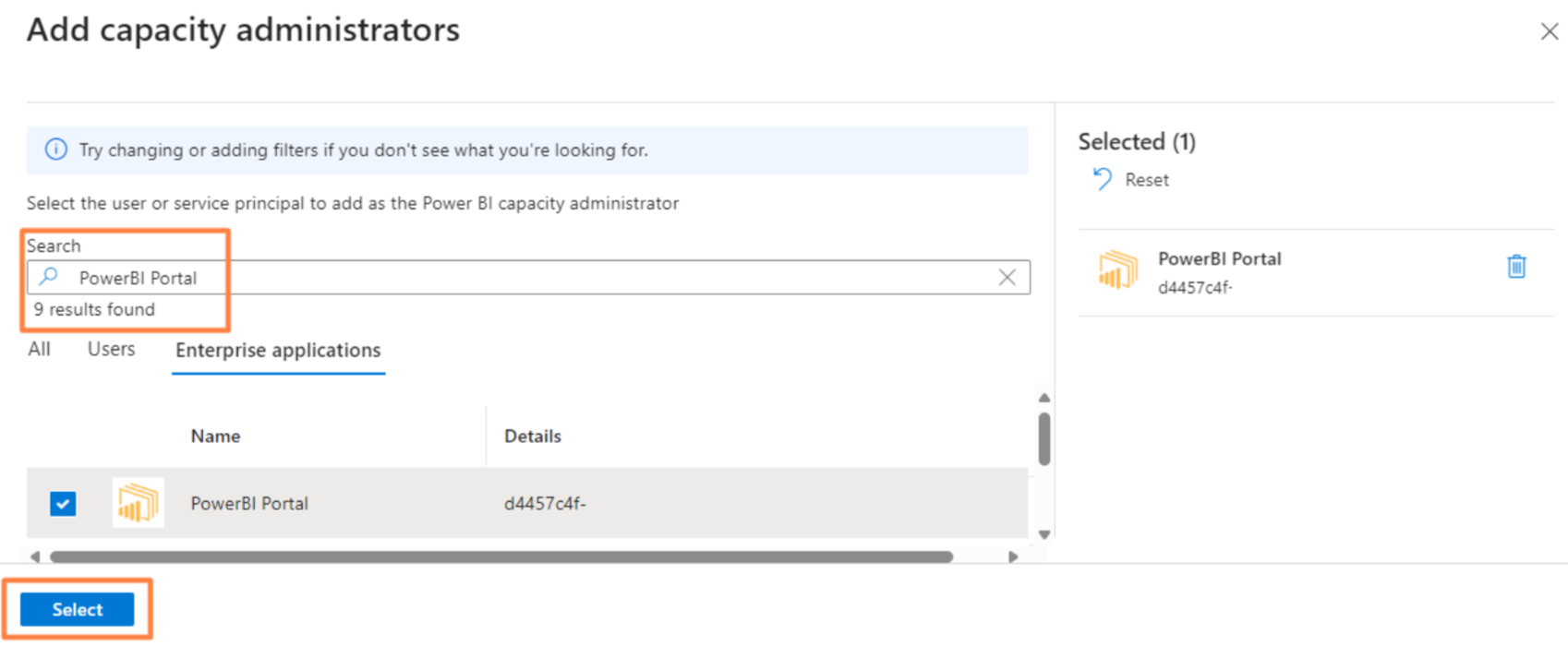This screenshot has width=1568, height=646.
Task: Click the Reset link text
Action: tap(1146, 180)
